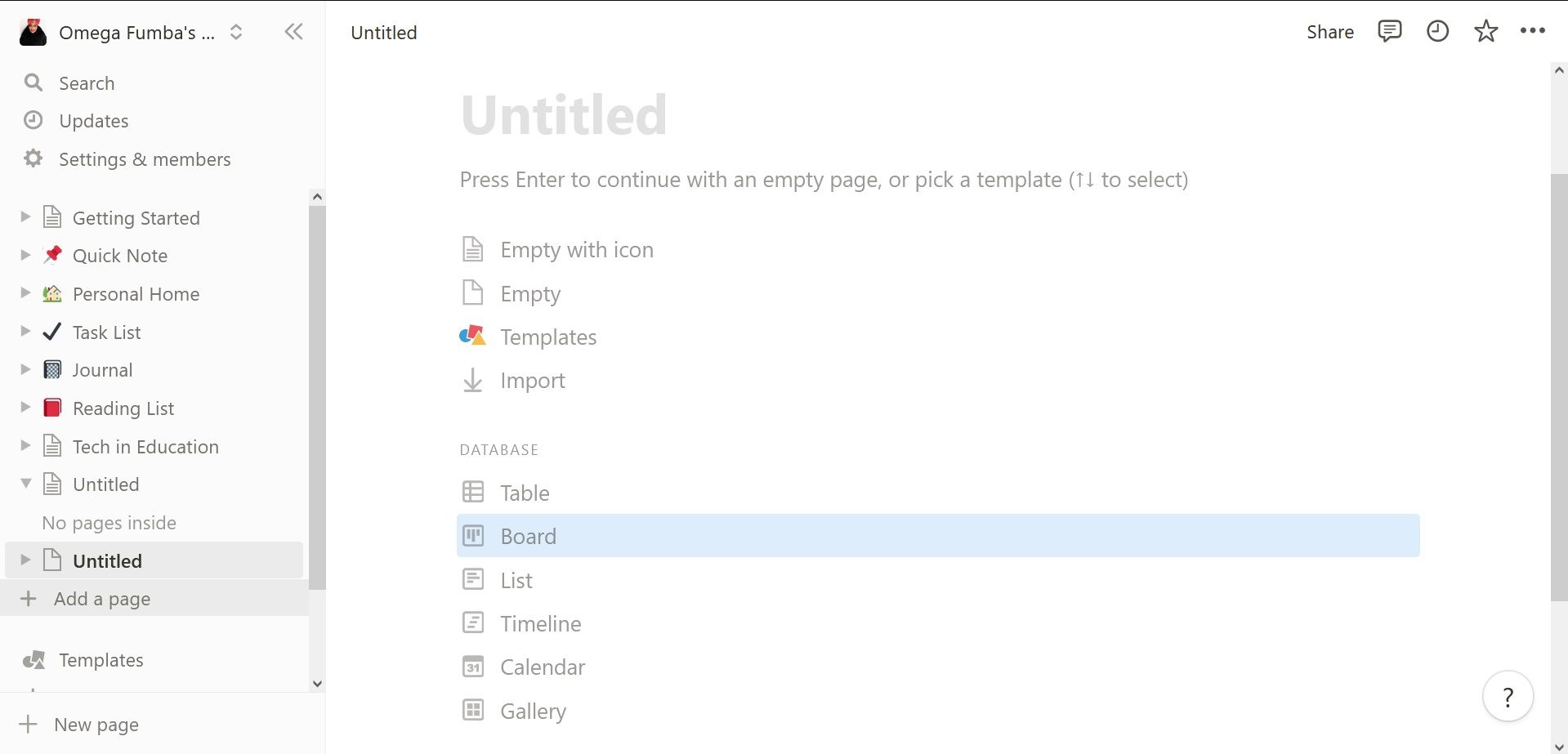Select the Calendar database icon
The image size is (1568, 754).
click(x=473, y=667)
